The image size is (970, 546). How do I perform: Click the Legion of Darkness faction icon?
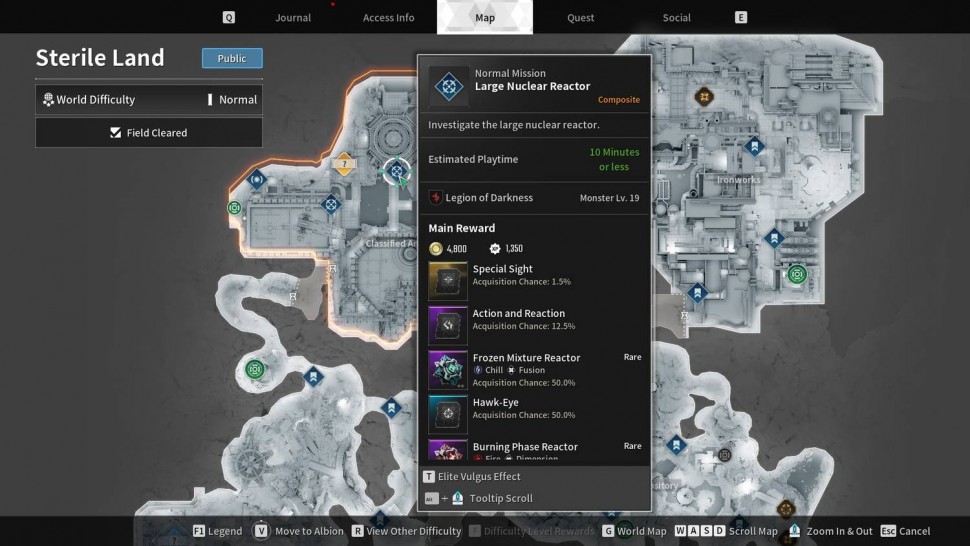(435, 198)
